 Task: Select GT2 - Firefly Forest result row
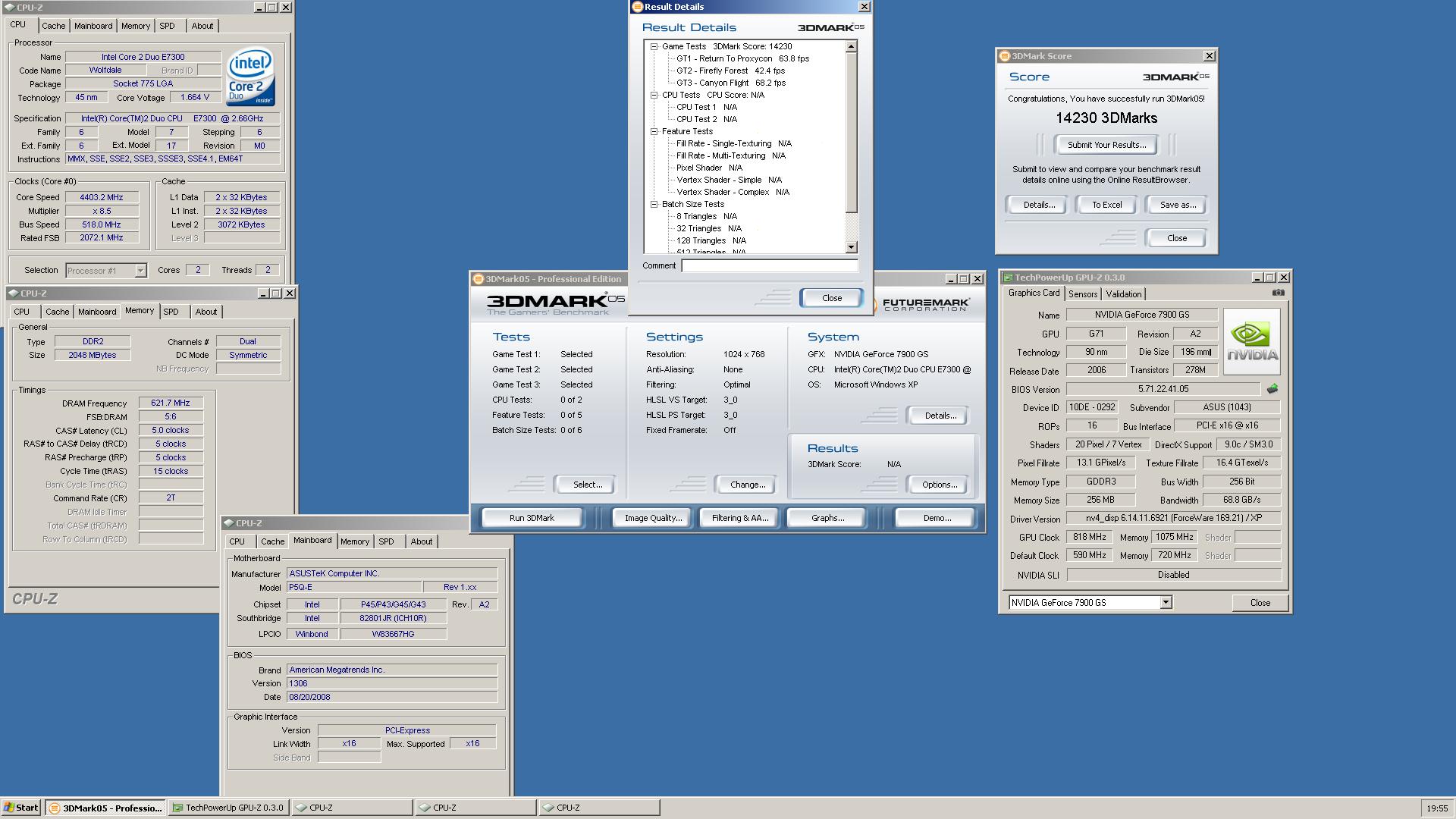click(730, 71)
